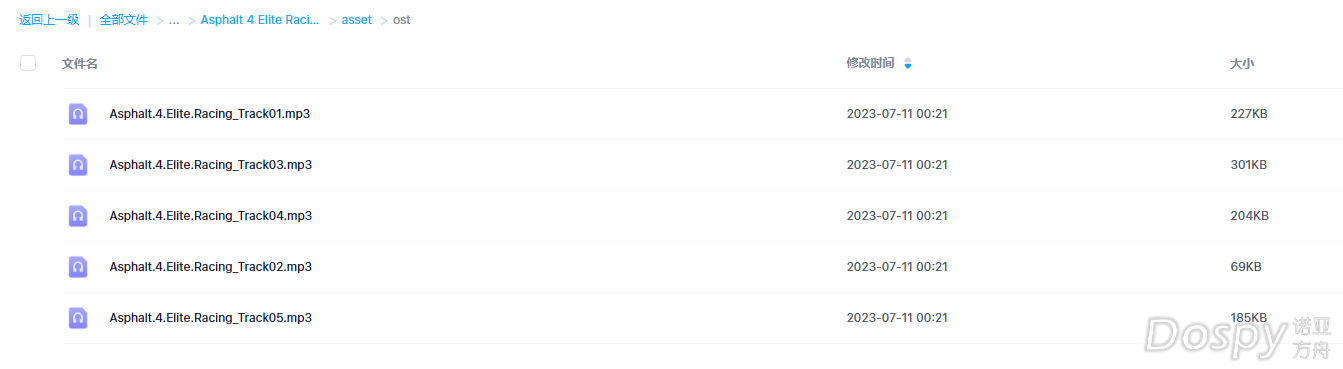The image size is (1343, 369).
Task: Go back via 返回上一级 link
Action: click(x=49, y=20)
